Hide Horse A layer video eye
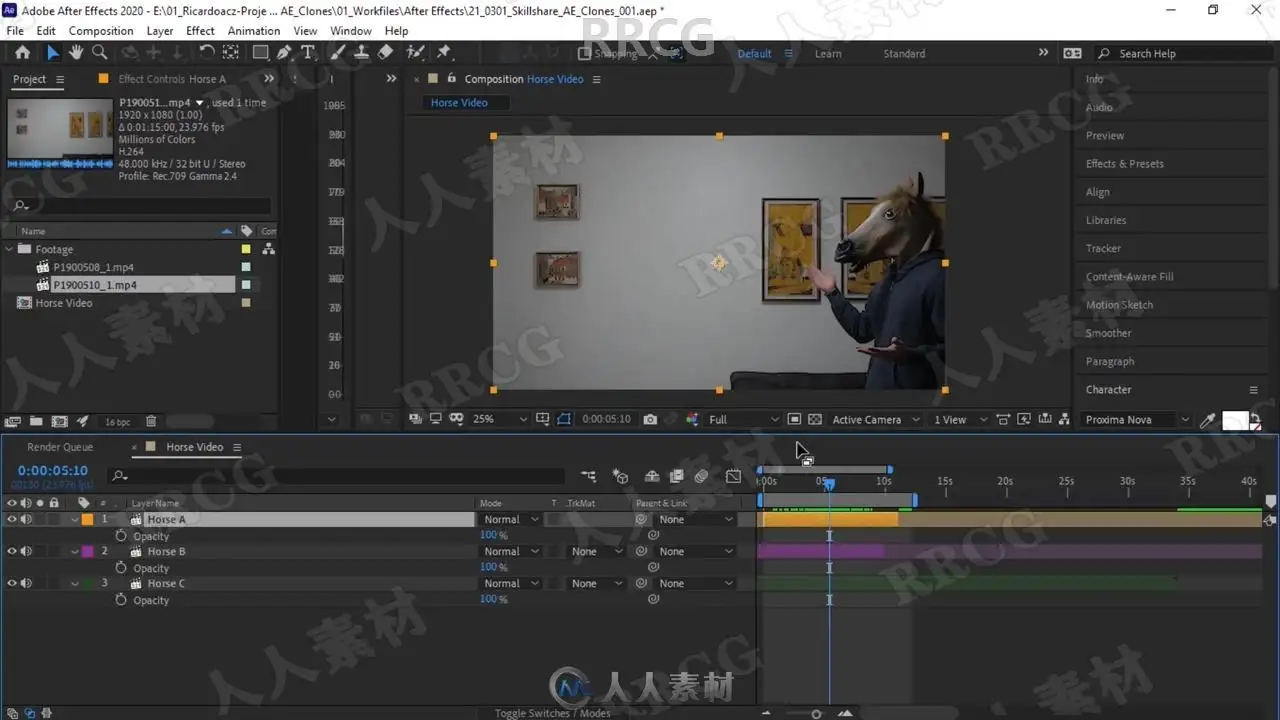Screen dimensions: 1280x720 coord(12,519)
